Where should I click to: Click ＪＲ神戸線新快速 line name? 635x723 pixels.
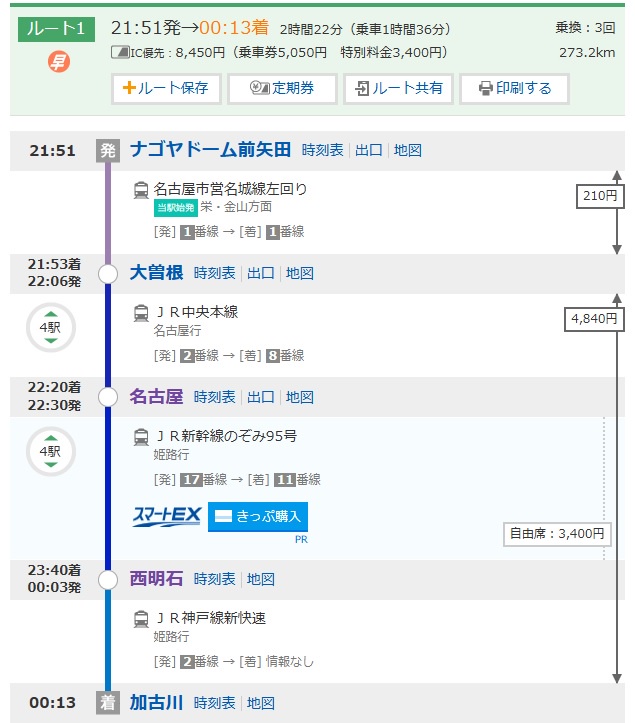pos(211,618)
